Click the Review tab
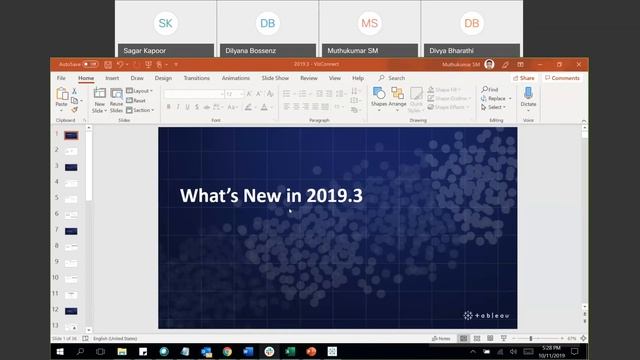Image resolution: width=640 pixels, height=360 pixels. pyautogui.click(x=309, y=78)
